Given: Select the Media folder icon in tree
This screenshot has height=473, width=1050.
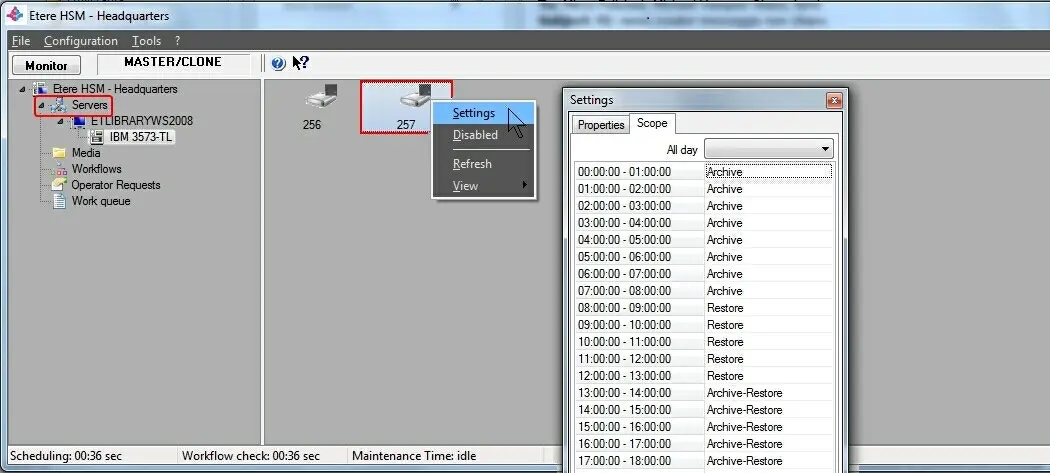Looking at the screenshot, I should pyautogui.click(x=59, y=153).
